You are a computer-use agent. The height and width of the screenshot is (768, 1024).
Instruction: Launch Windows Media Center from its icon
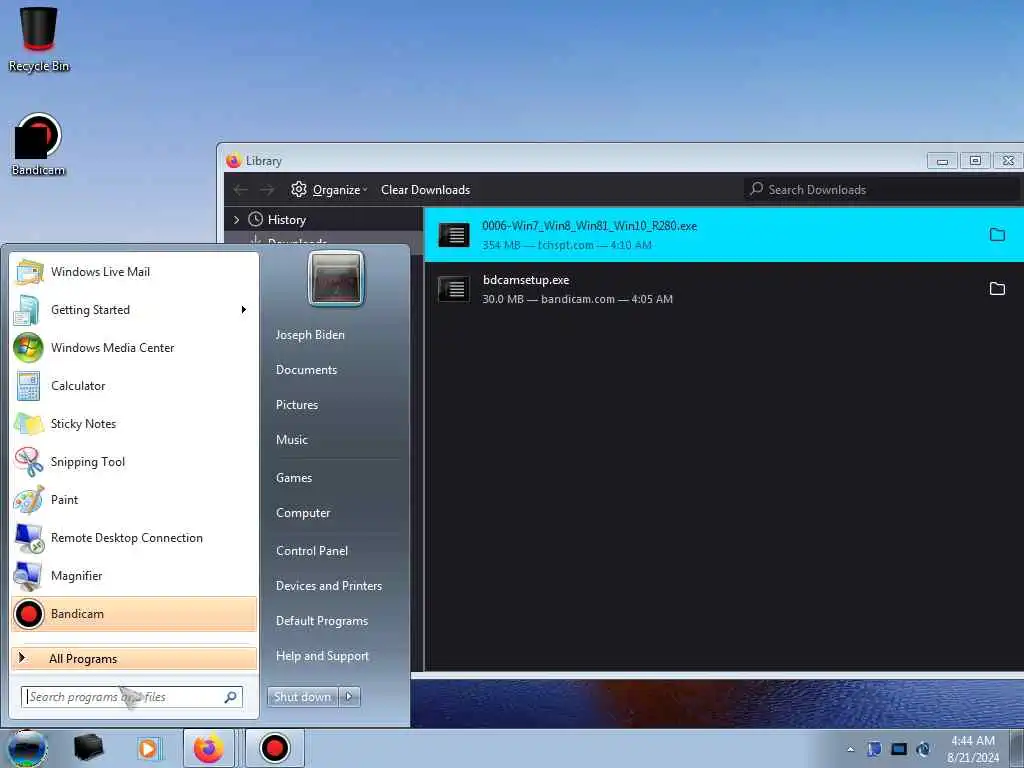point(28,347)
